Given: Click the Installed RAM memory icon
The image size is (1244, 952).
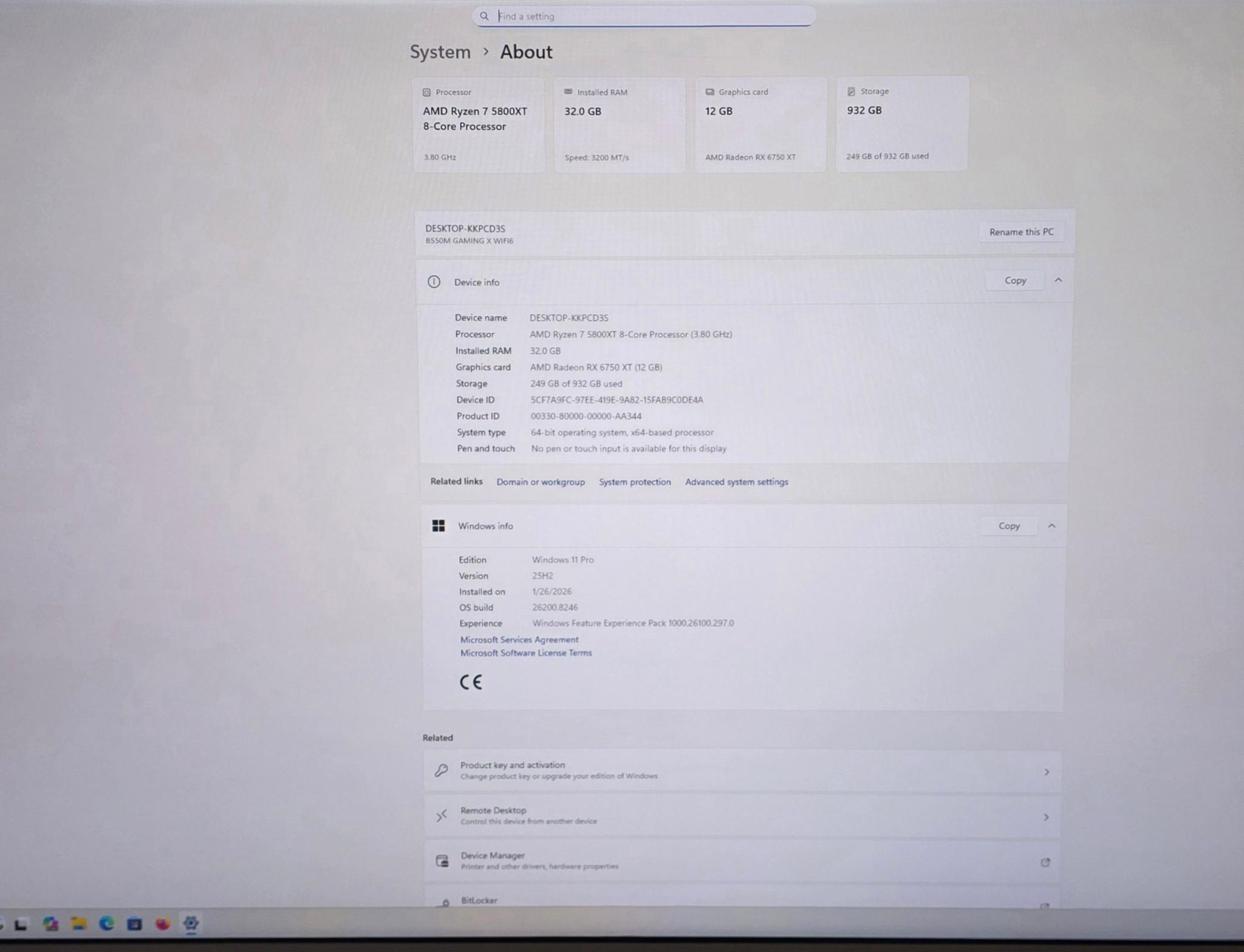Looking at the screenshot, I should click(x=568, y=92).
